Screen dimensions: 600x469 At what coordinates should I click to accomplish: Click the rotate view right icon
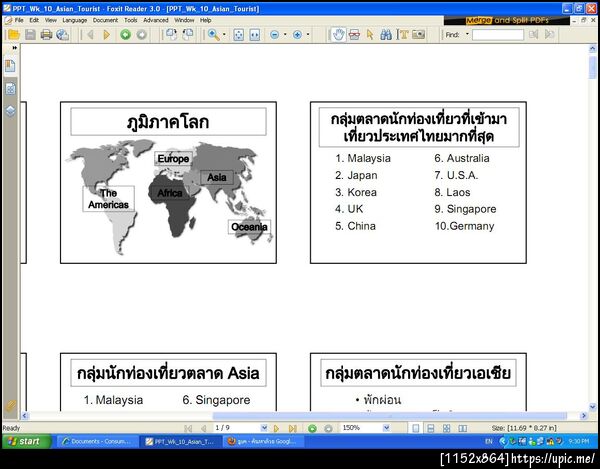point(188,34)
